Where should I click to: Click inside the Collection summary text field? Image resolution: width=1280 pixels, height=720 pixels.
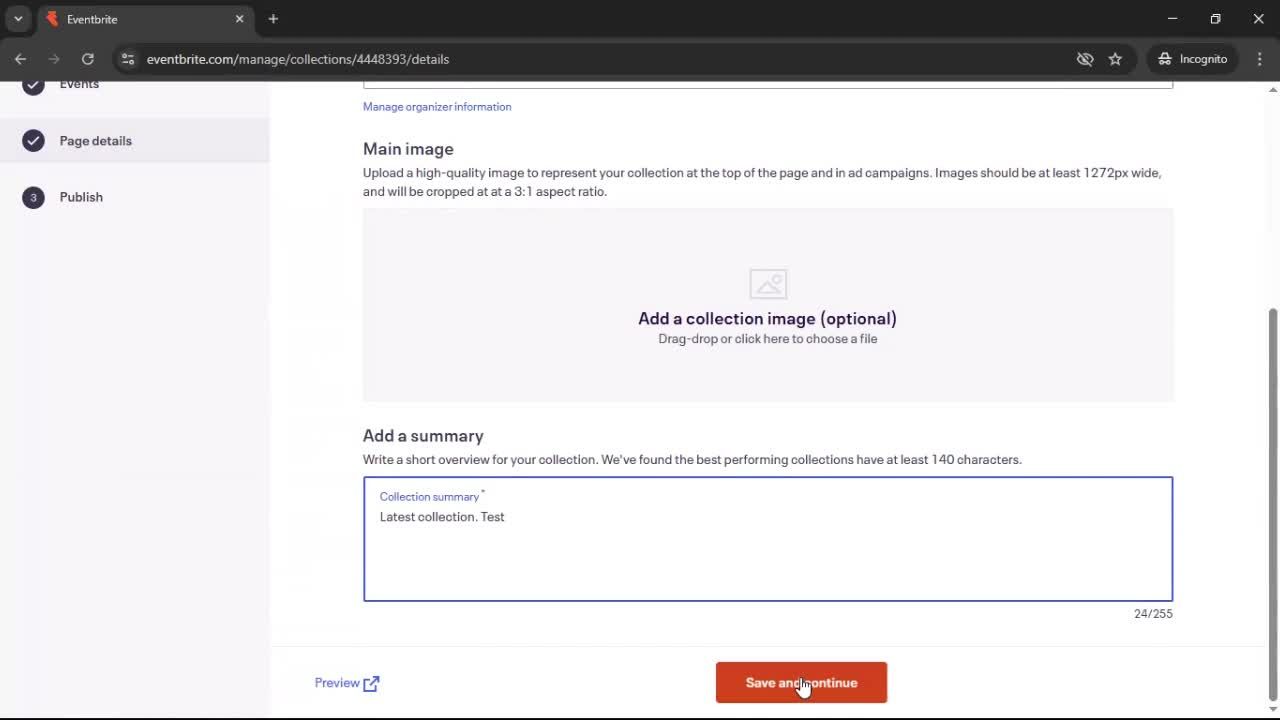pos(768,539)
